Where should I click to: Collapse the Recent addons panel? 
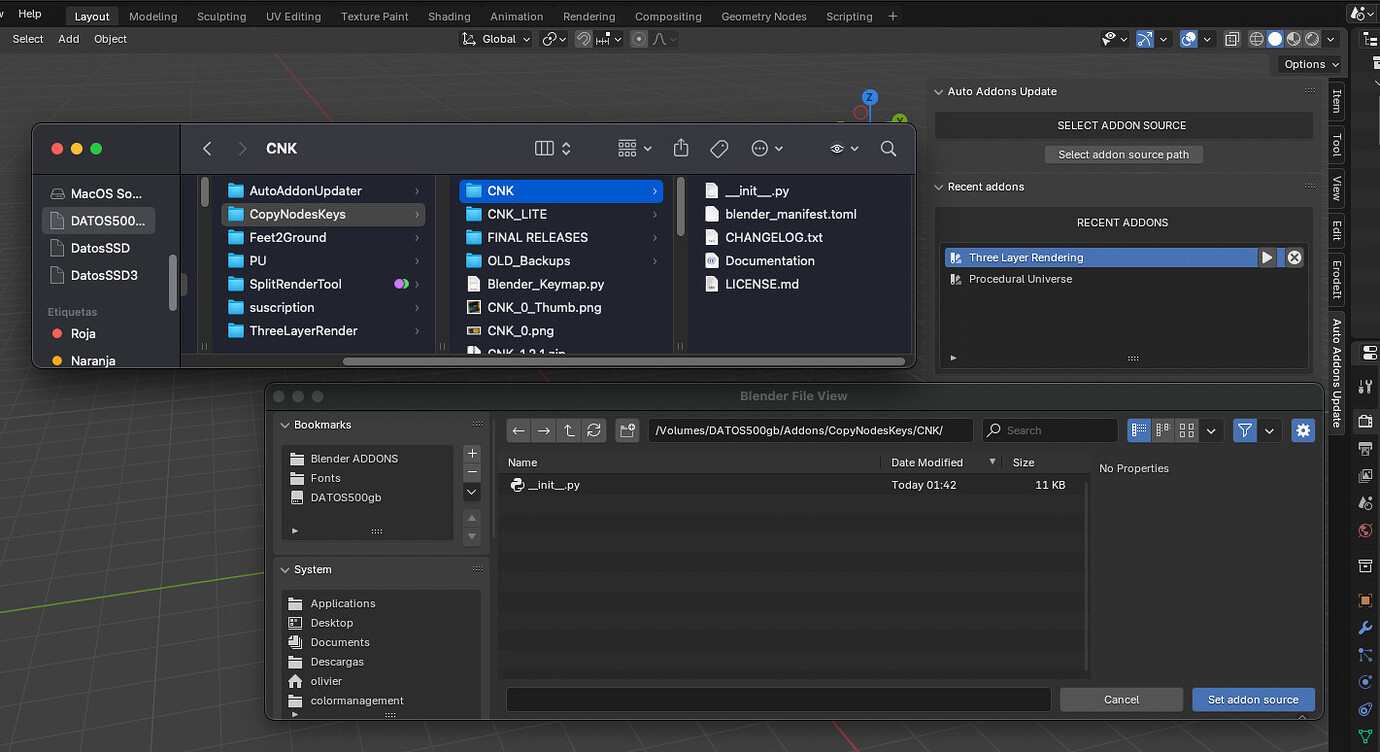[939, 187]
